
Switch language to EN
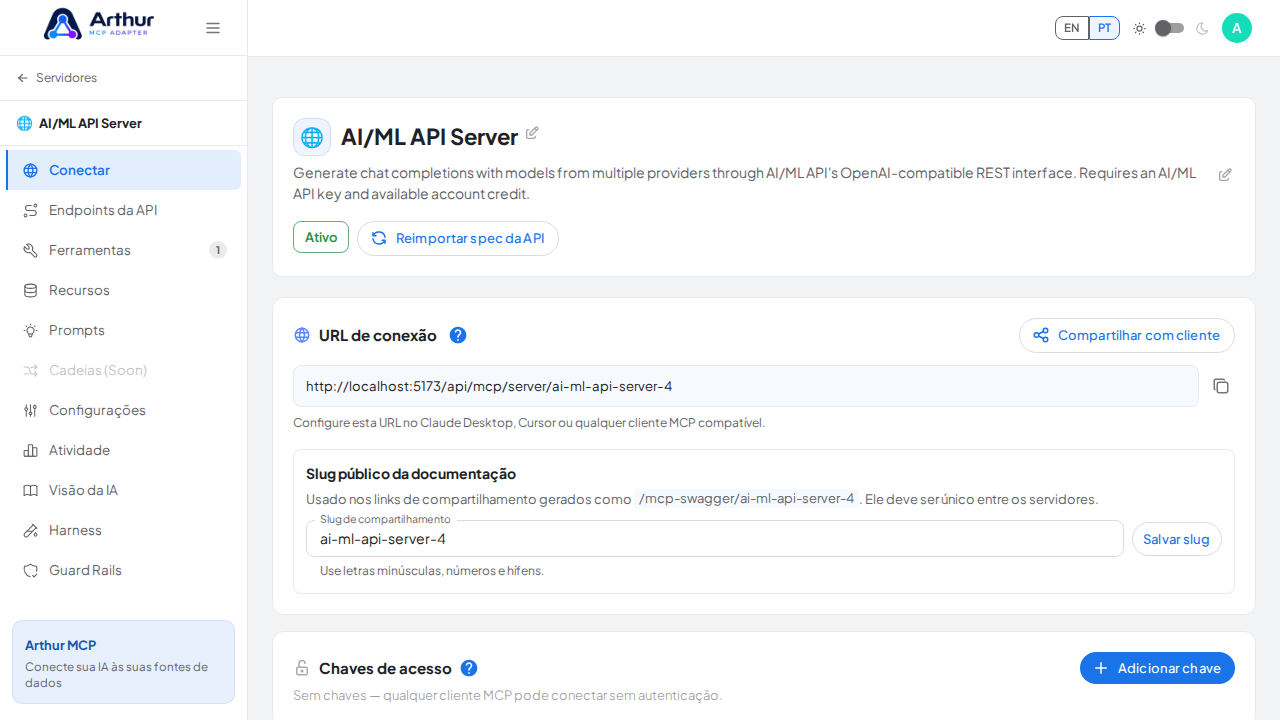coord(1072,28)
